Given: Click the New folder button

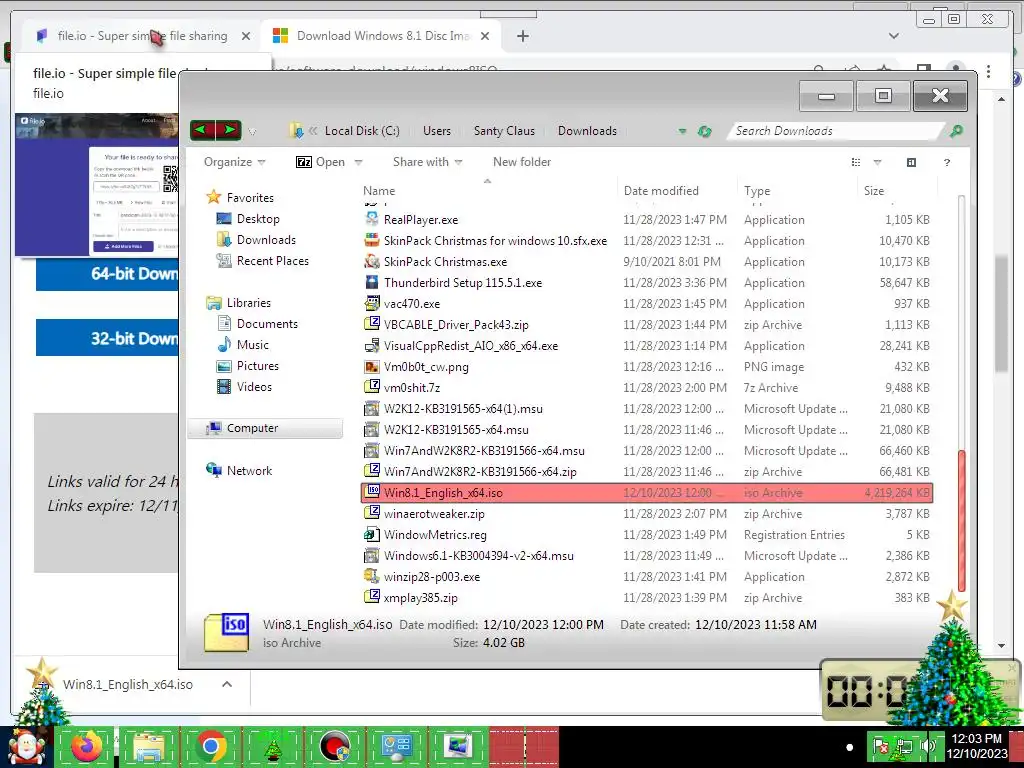Looking at the screenshot, I should click(x=522, y=162).
